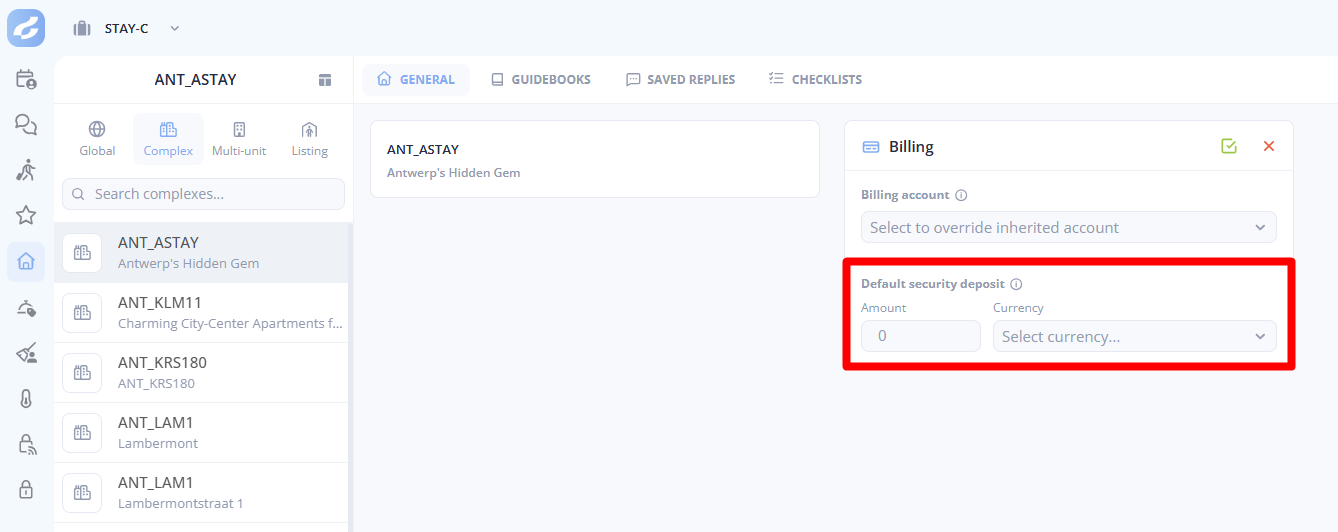Open the Saved Replies tab
Image resolution: width=1338 pixels, height=532 pixels.
click(x=680, y=79)
